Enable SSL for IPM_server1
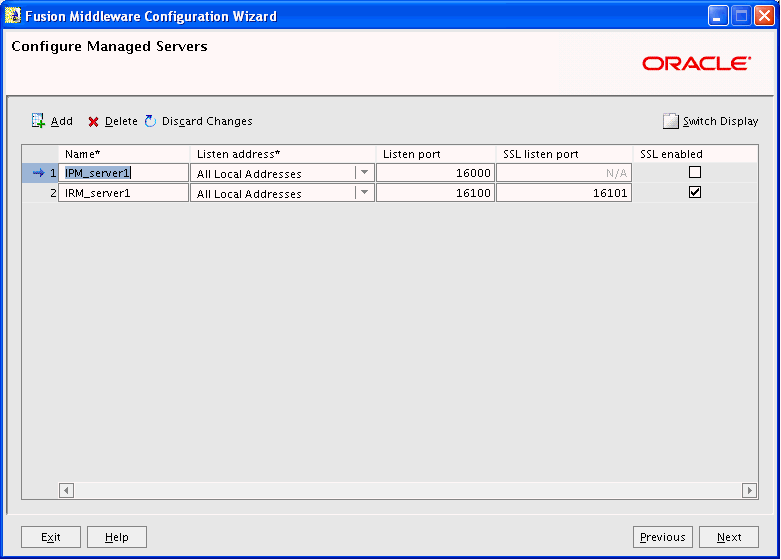Image resolution: width=781 pixels, height=560 pixels. [x=695, y=172]
